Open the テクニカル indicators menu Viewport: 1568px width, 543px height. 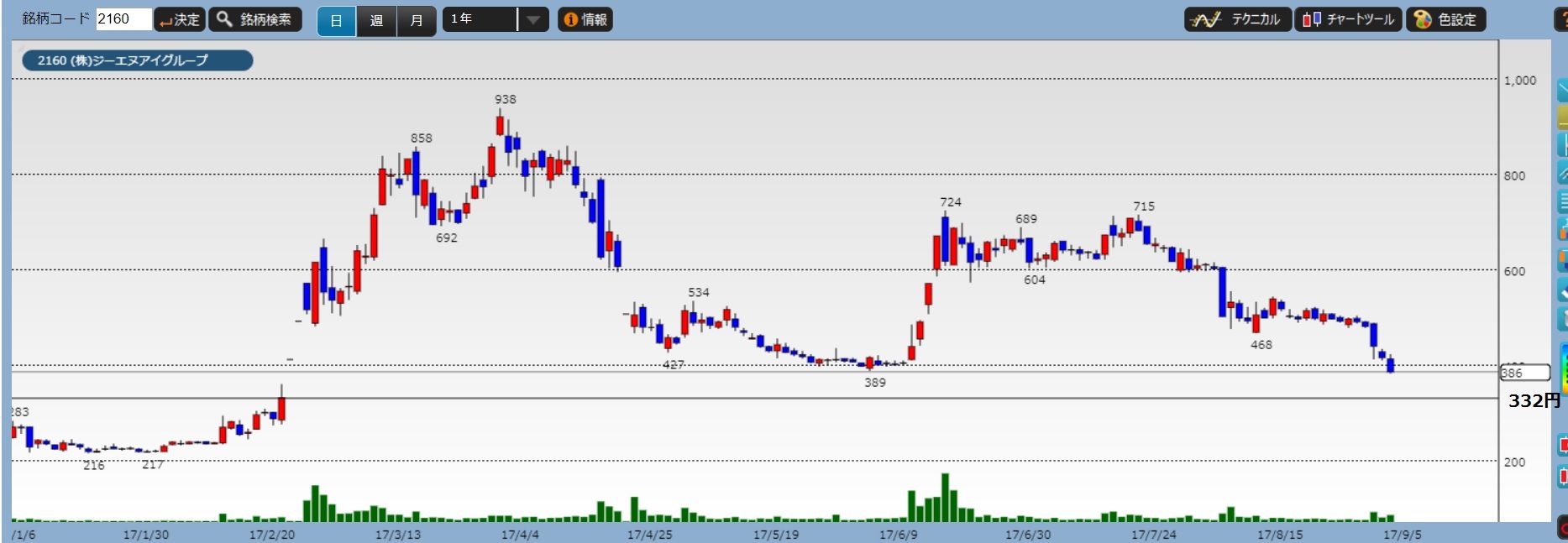[1238, 19]
